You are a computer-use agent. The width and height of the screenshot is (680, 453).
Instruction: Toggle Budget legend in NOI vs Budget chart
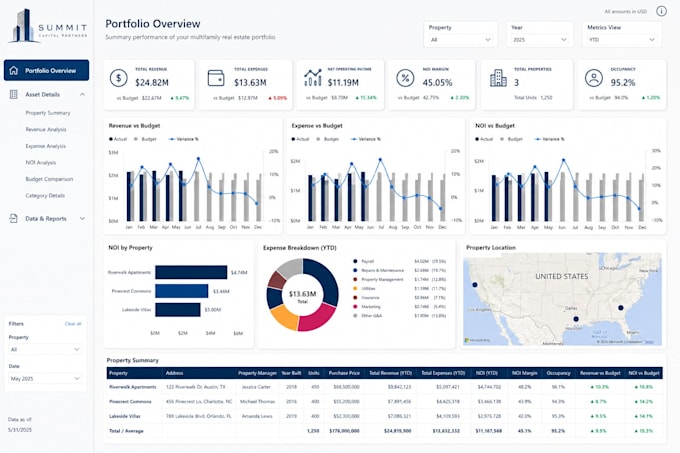[511, 139]
